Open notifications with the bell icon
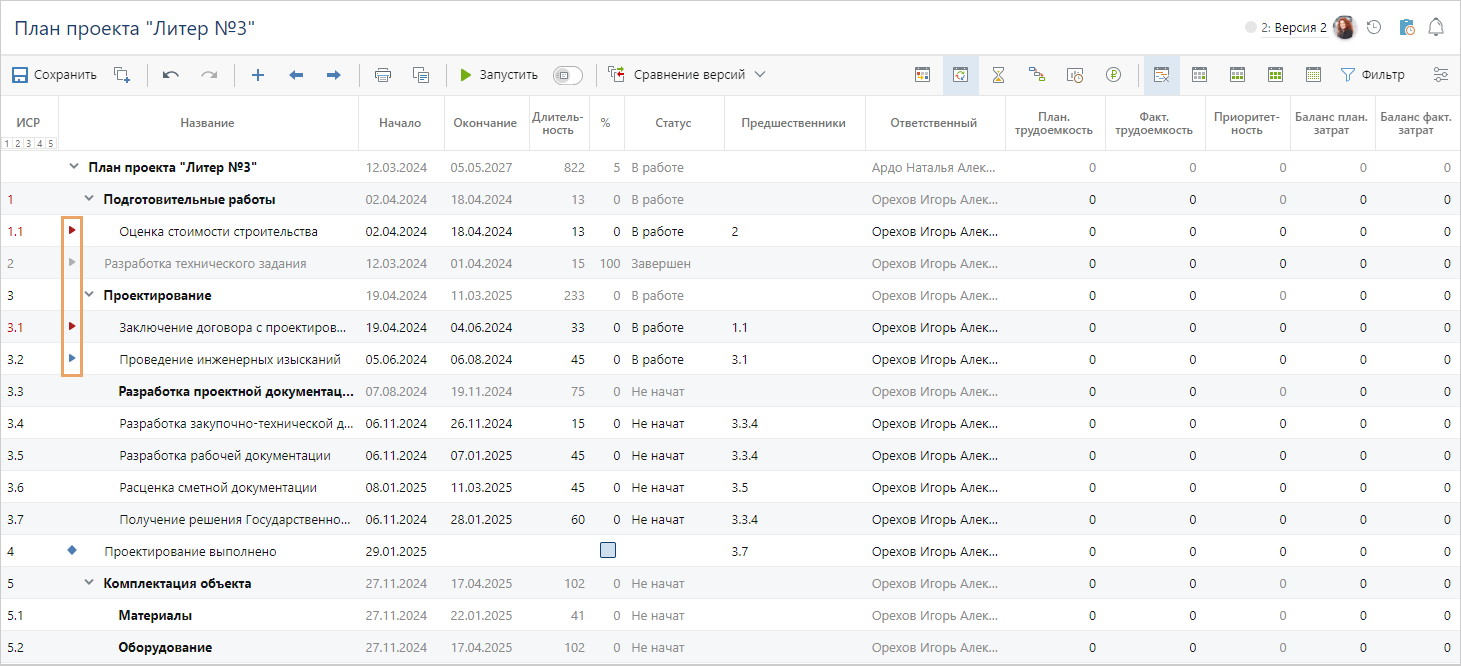1461x666 pixels. [x=1436, y=27]
